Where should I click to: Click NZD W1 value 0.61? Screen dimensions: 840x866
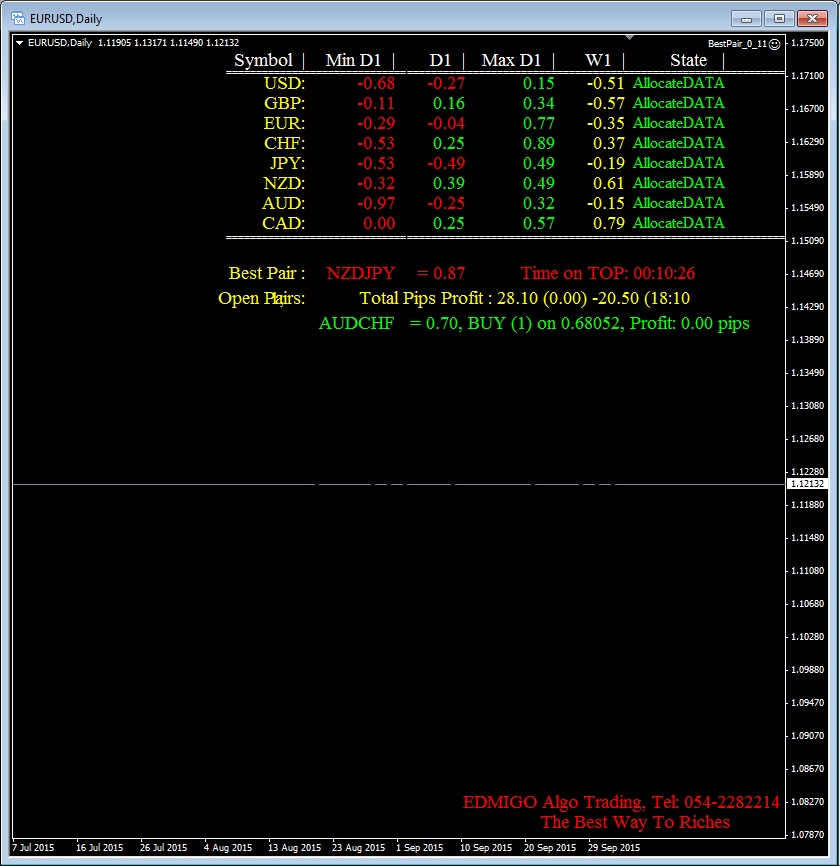pyautogui.click(x=608, y=183)
